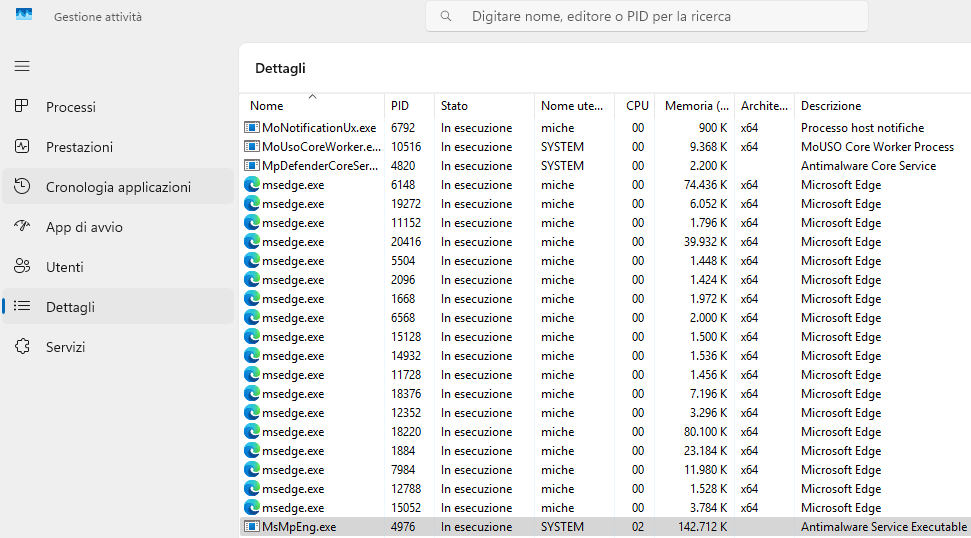The width and height of the screenshot is (971, 538).
Task: Click Antimalware Core Service description
Action: [868, 166]
